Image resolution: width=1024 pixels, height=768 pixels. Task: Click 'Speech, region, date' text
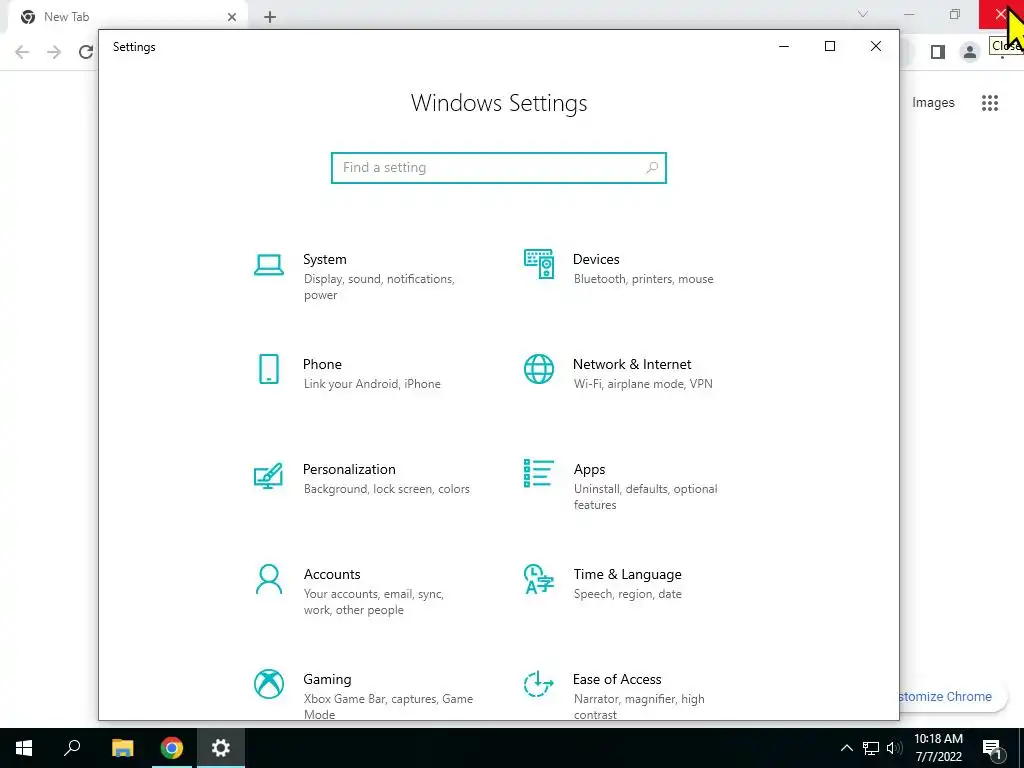click(x=628, y=594)
